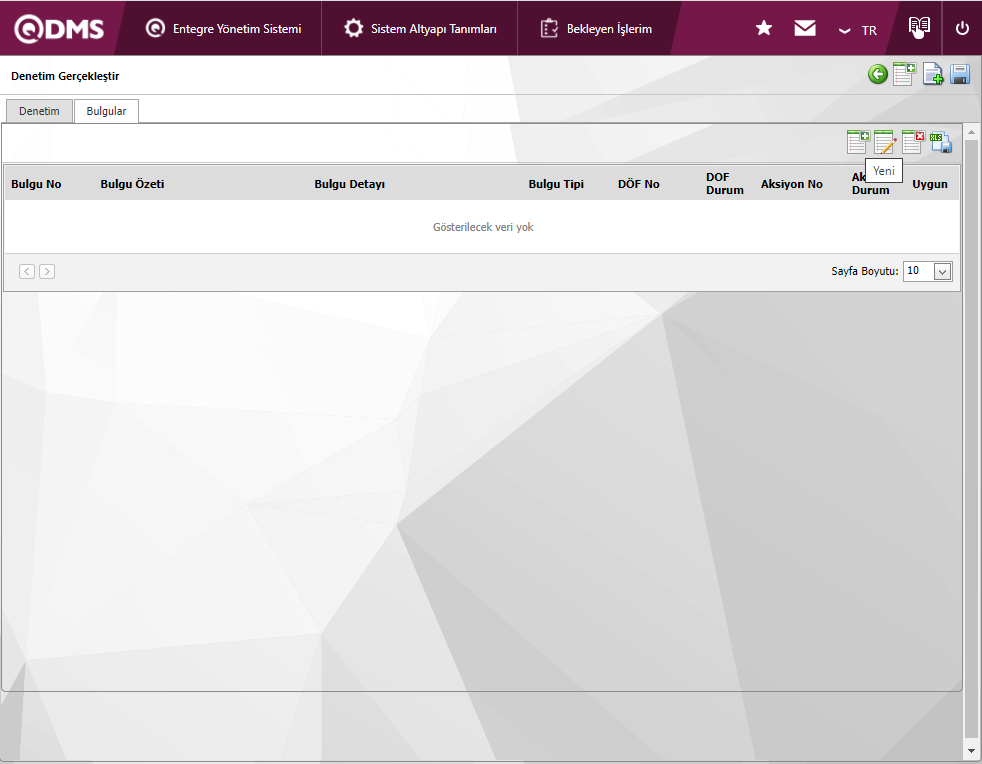Click the 'Gösterilecek veri yok' message
Viewport: 982px width, 764px height.
(483, 227)
